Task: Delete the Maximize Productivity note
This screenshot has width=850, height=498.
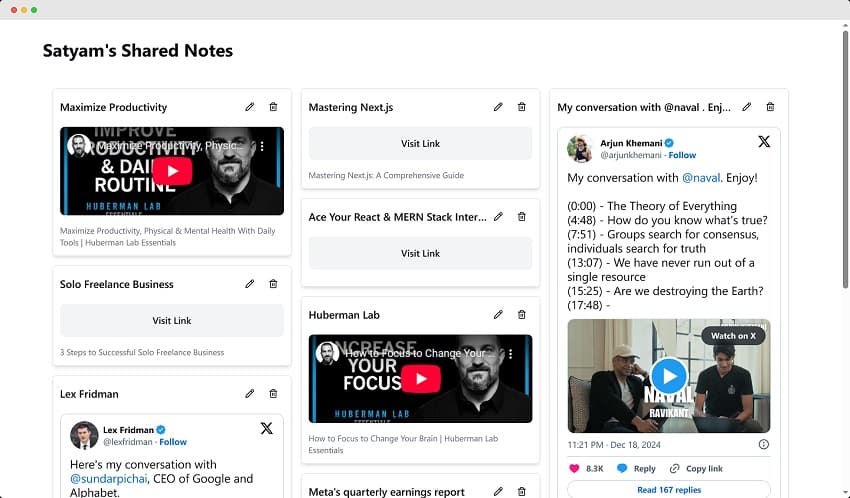Action: (273, 107)
